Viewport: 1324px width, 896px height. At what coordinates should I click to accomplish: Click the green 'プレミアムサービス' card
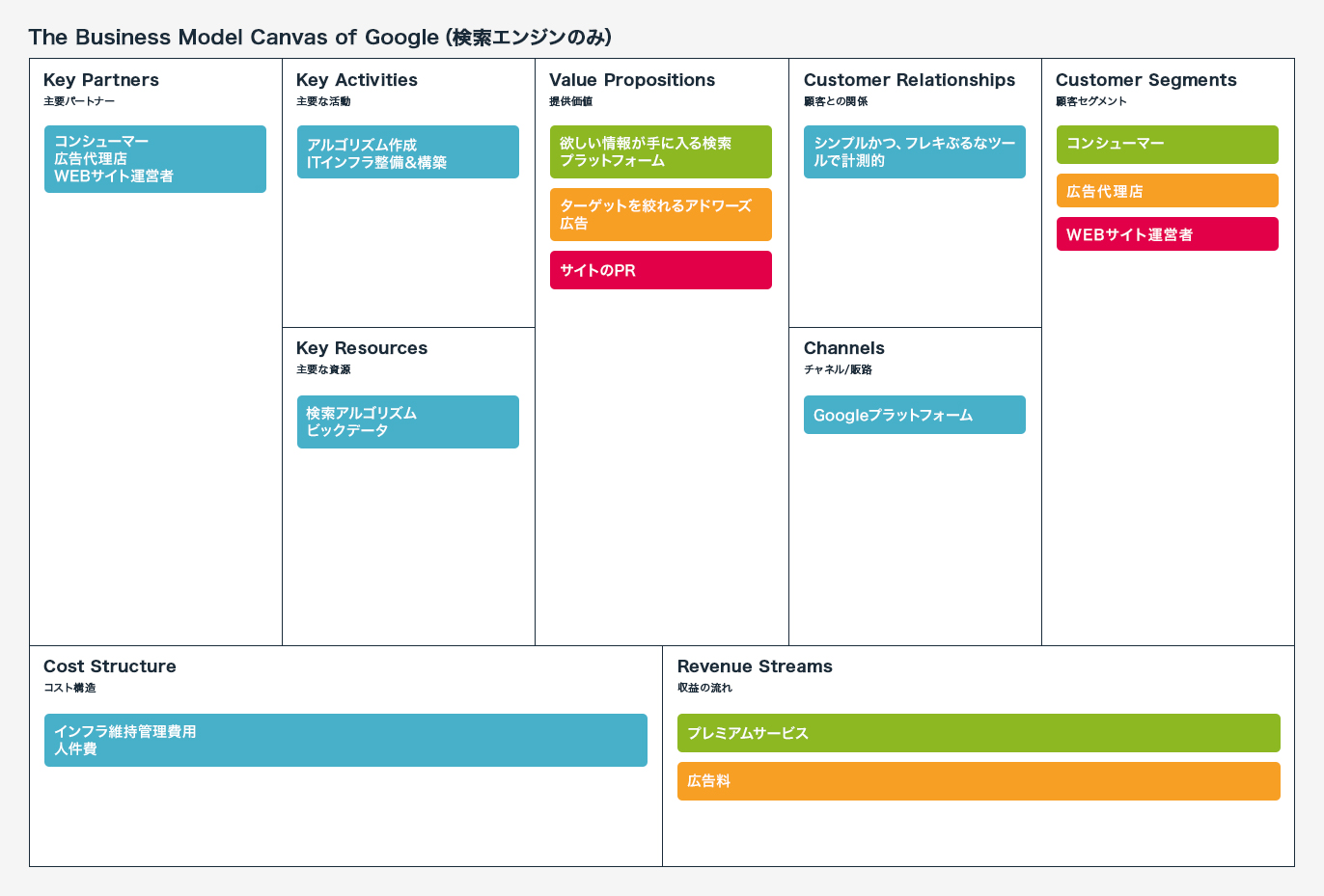(x=979, y=733)
